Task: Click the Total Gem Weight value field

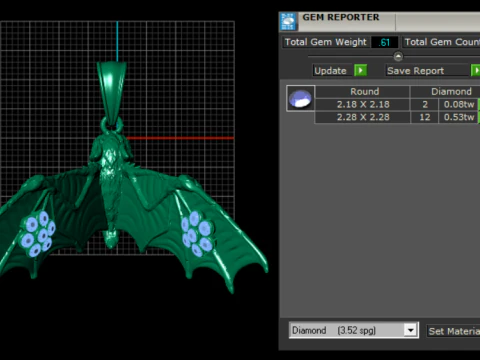Action: [385, 42]
